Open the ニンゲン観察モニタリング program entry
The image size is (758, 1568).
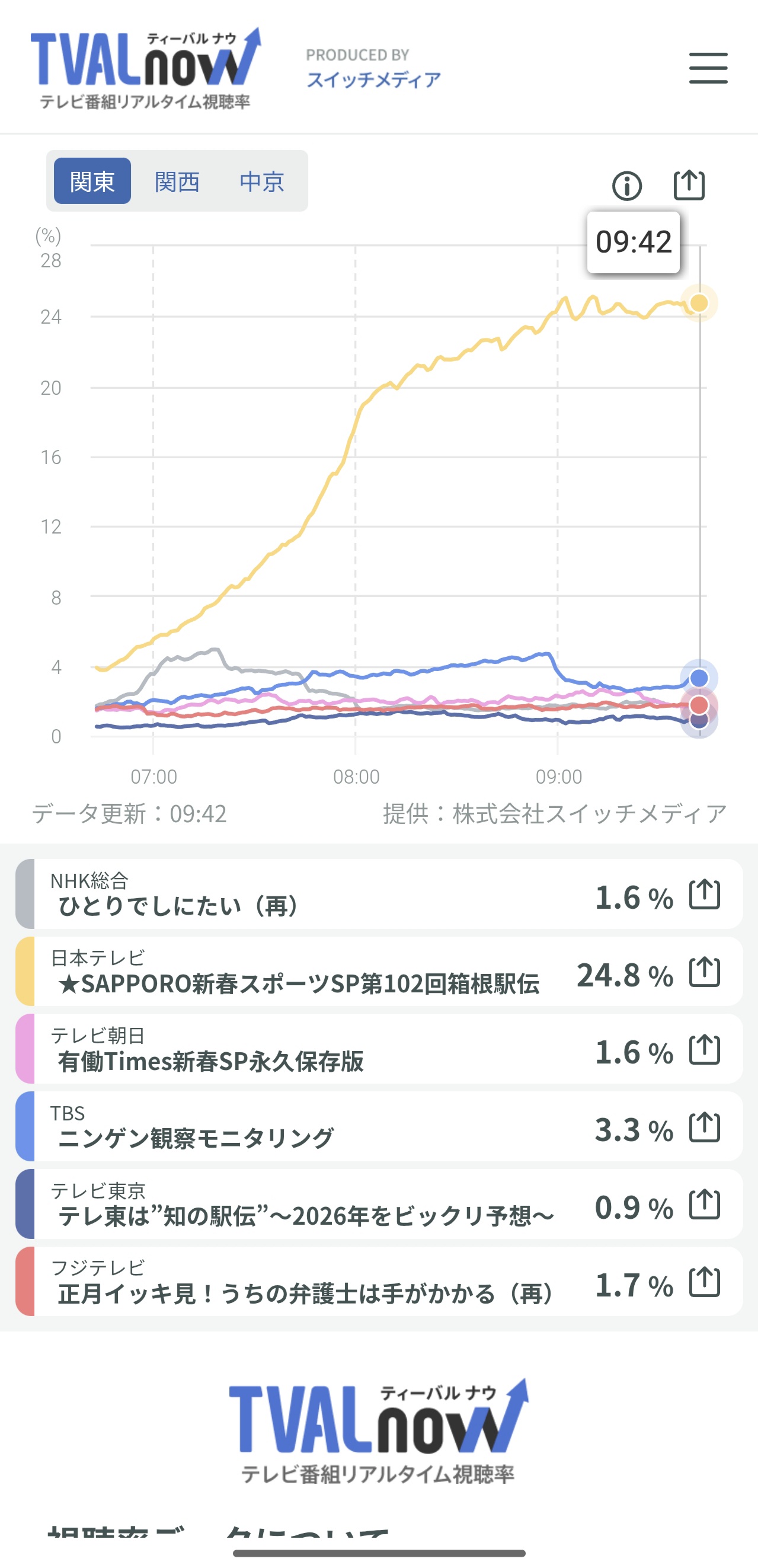(196, 1138)
